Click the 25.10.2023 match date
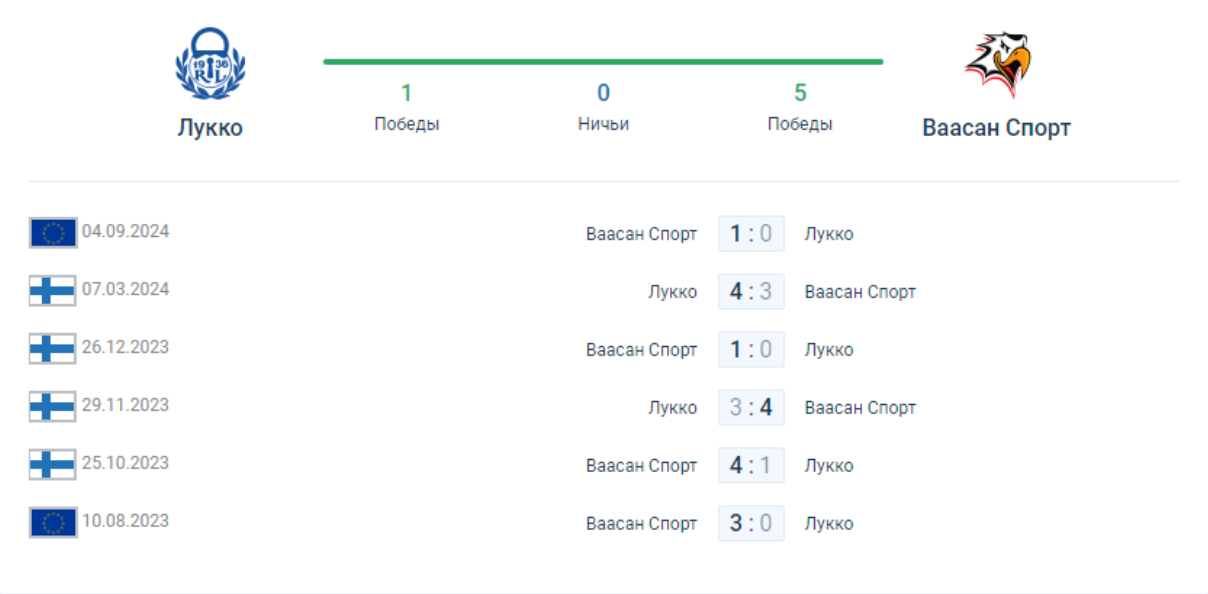 coord(126,463)
